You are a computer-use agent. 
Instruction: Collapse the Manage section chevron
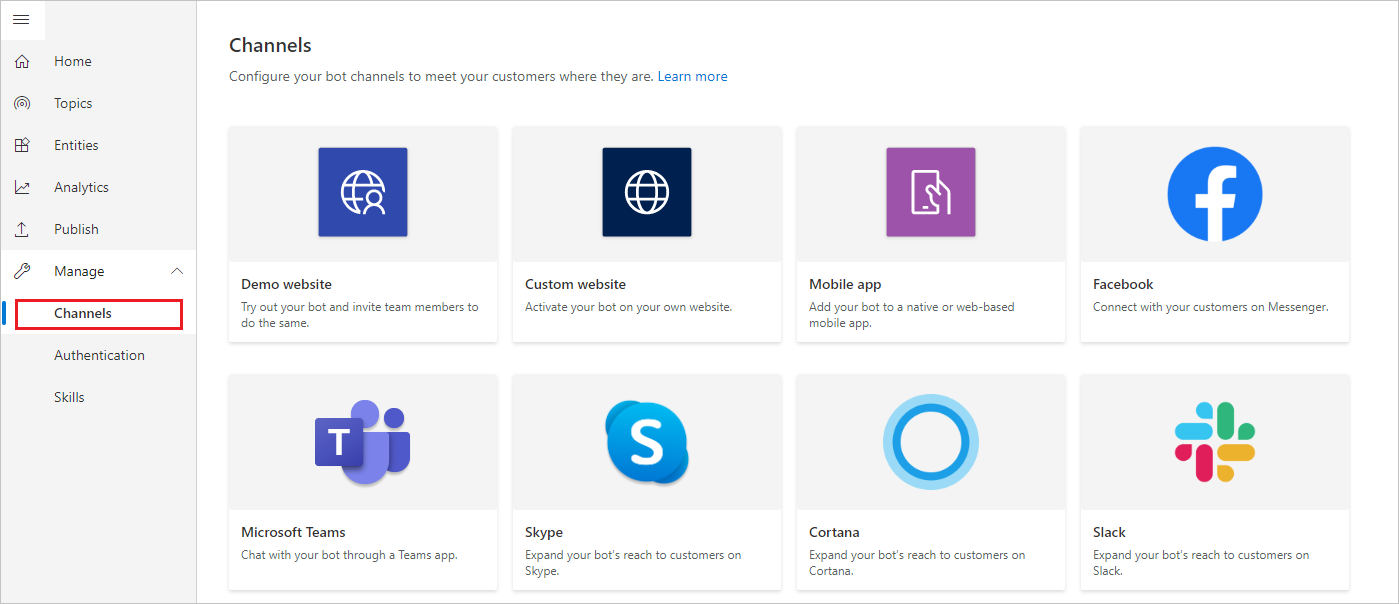(177, 271)
